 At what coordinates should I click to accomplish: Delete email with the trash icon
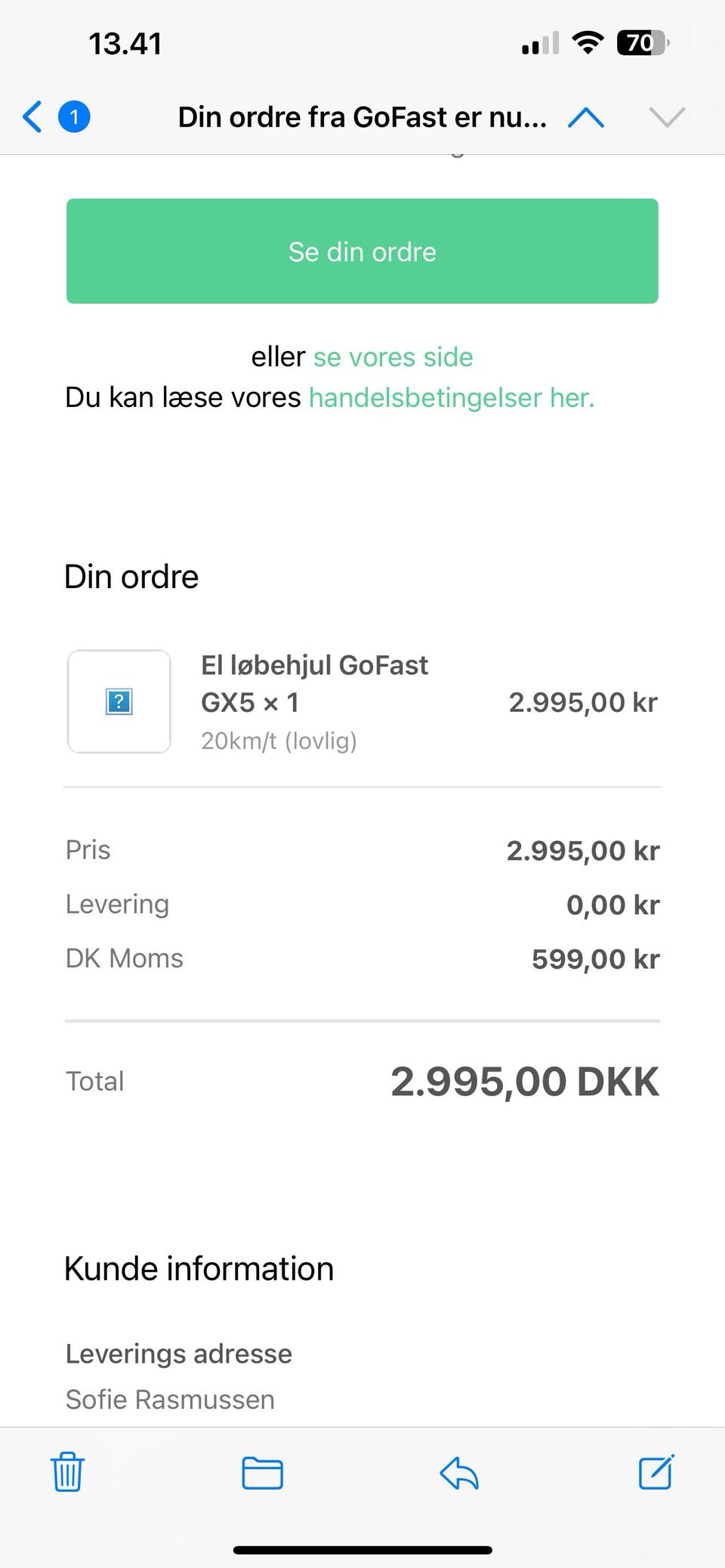67,1472
